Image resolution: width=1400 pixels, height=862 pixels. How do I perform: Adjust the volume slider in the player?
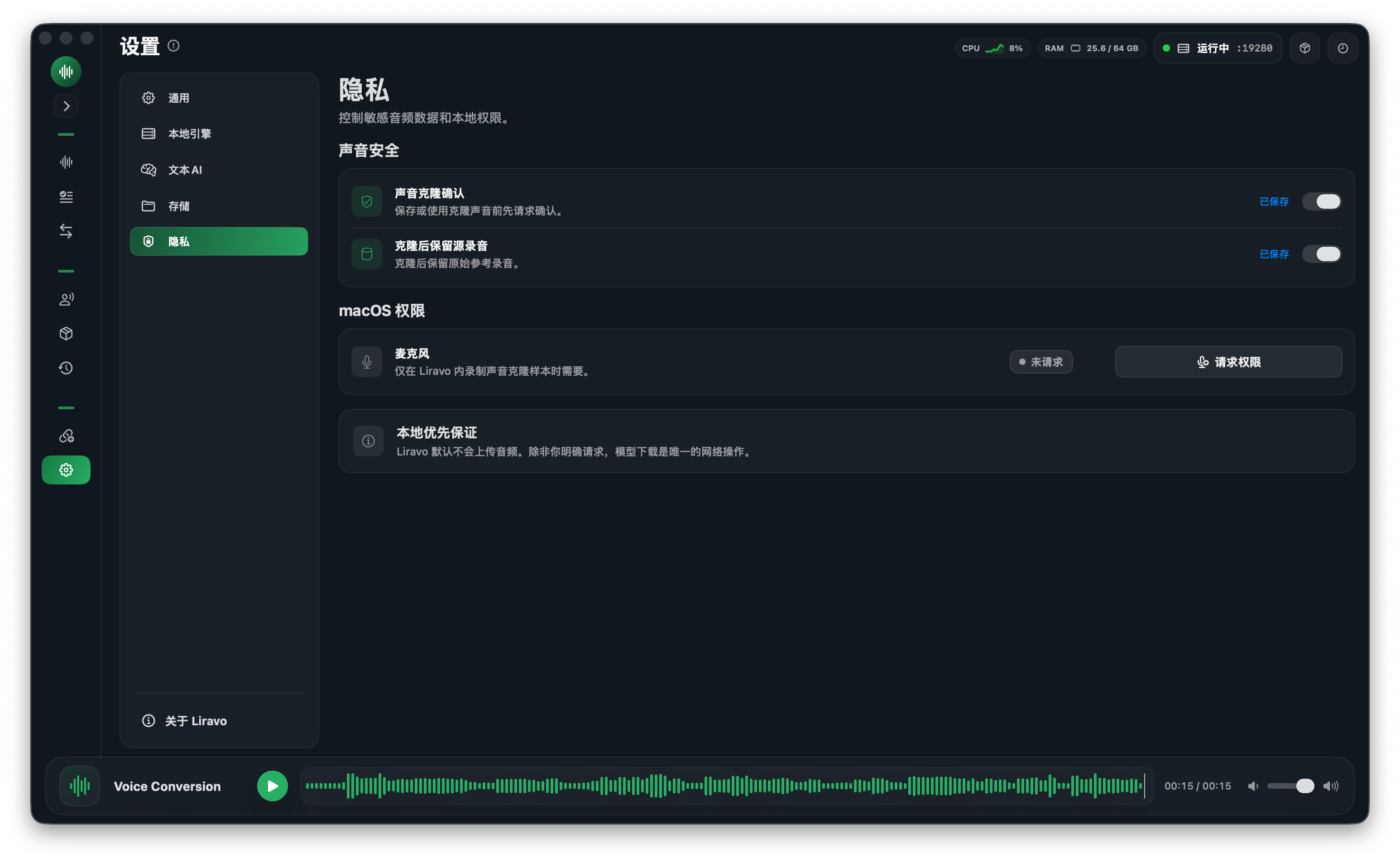[x=1290, y=785]
